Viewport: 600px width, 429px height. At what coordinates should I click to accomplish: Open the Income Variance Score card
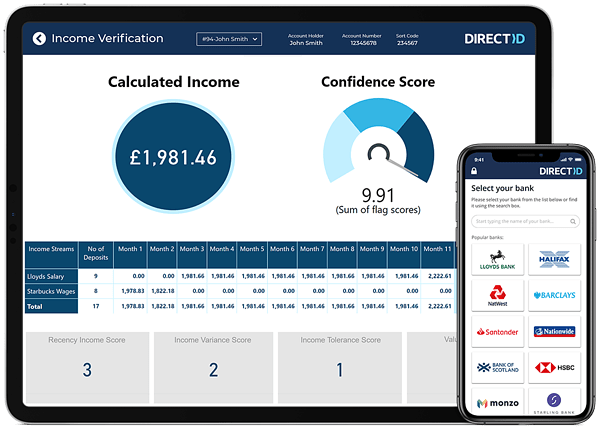pos(213,367)
